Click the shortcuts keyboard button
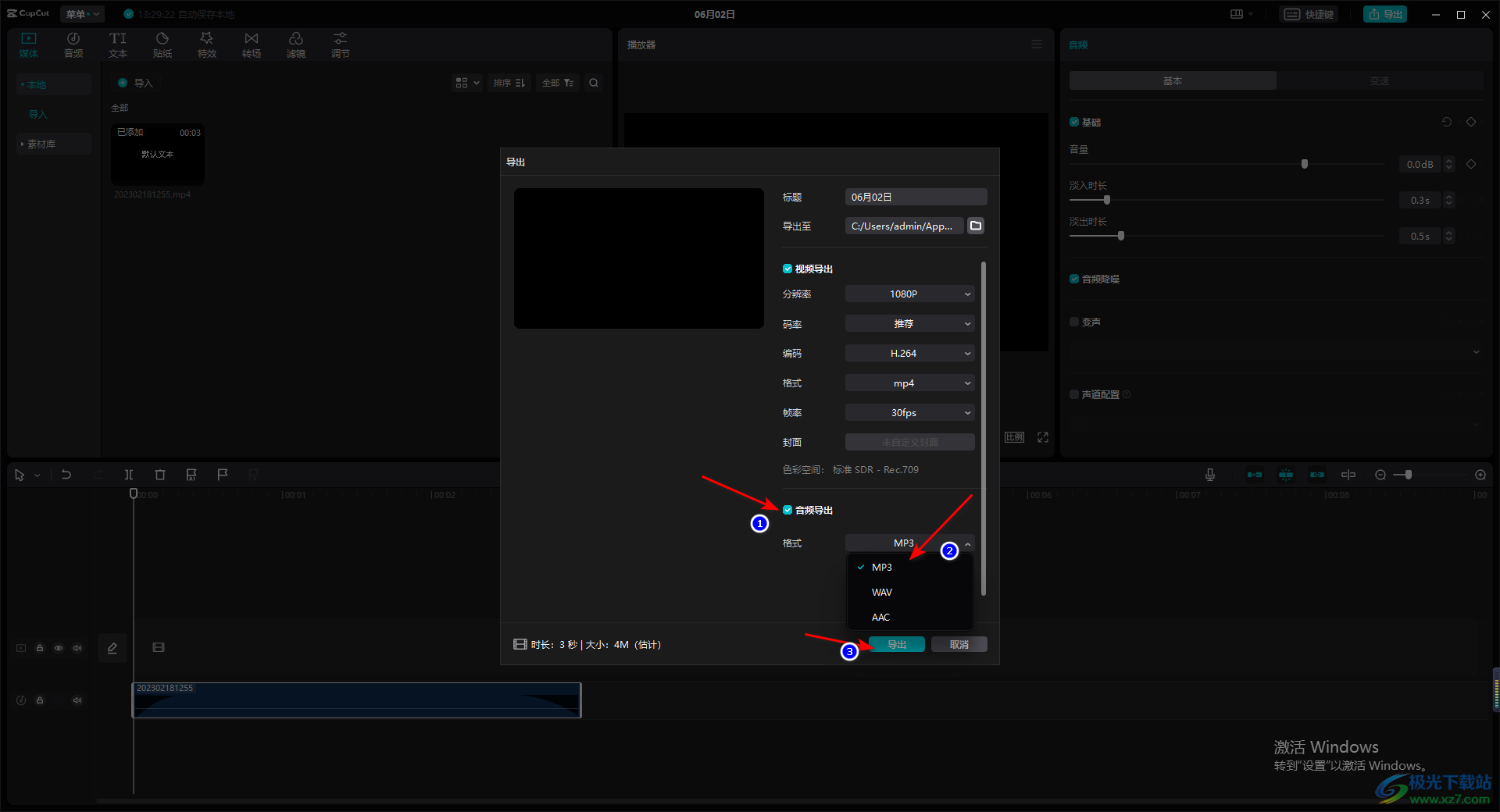The height and width of the screenshot is (812, 1500). point(1309,14)
